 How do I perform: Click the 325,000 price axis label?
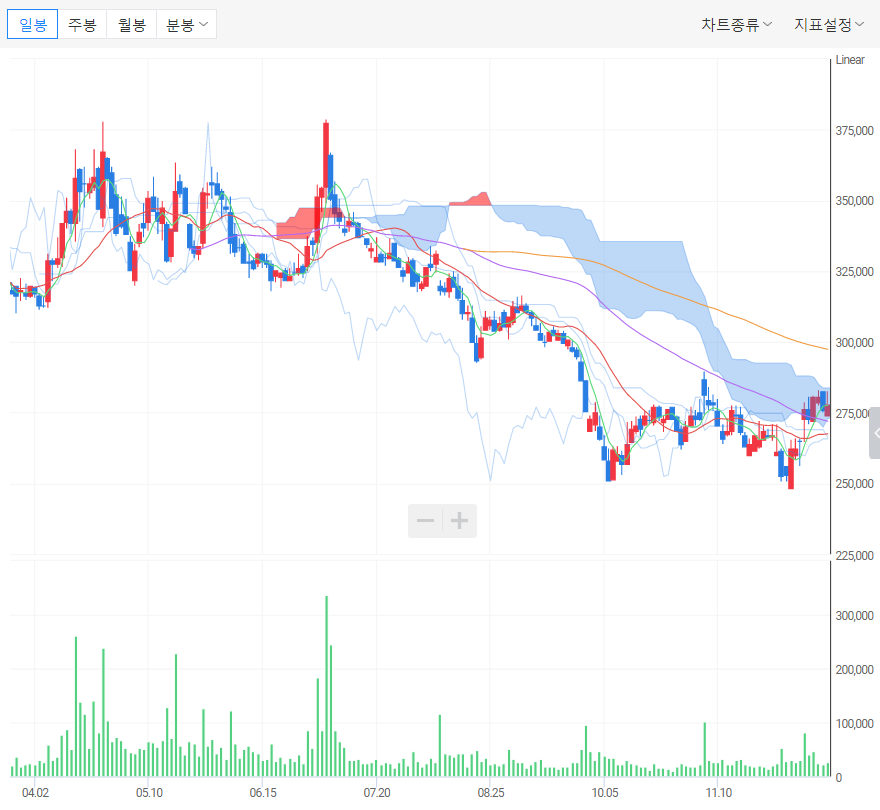click(854, 271)
